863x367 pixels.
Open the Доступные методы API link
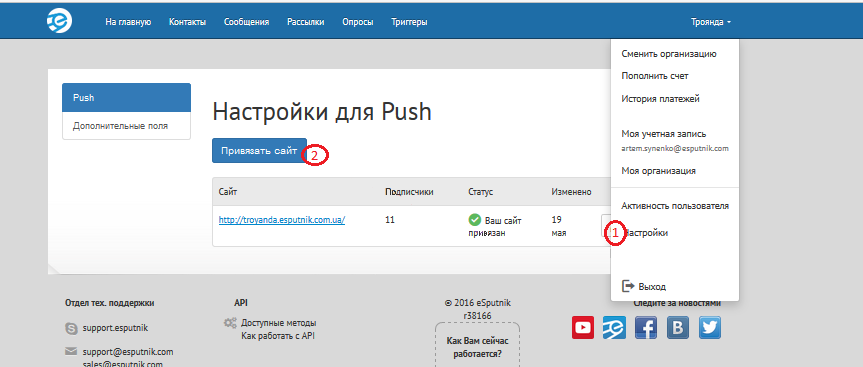pyautogui.click(x=278, y=323)
